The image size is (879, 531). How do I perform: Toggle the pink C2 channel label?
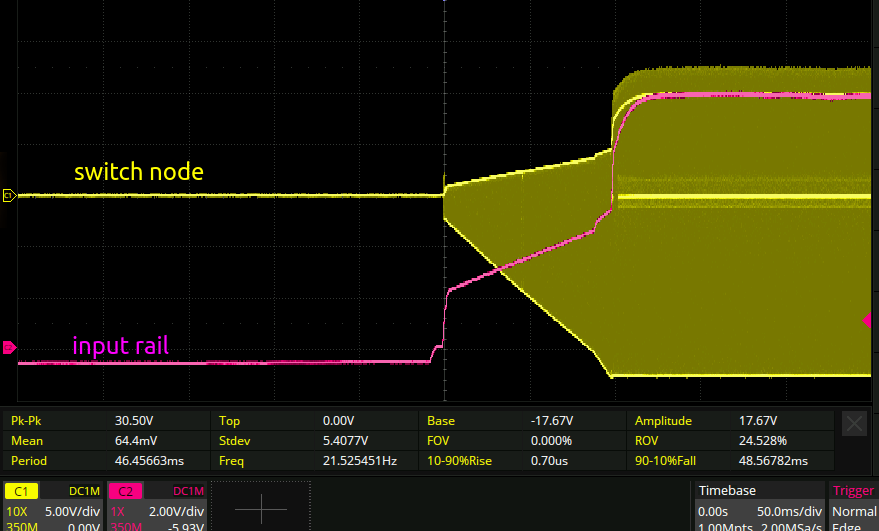pyautogui.click(x=127, y=491)
